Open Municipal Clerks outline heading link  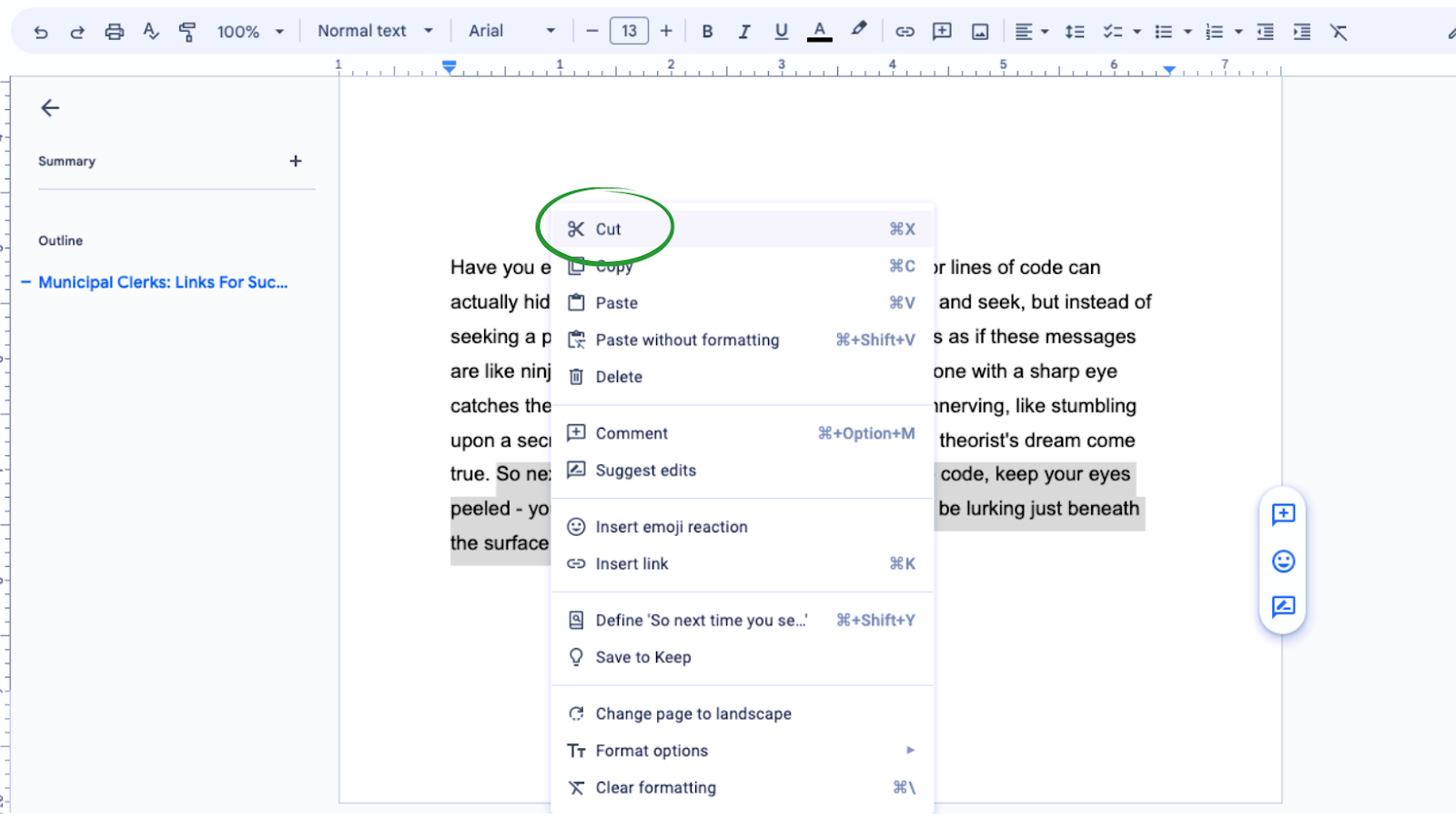click(163, 282)
